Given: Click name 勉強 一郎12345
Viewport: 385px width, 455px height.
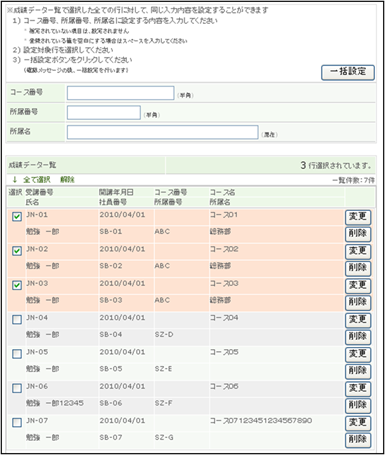Looking at the screenshot, I should pos(55,403).
